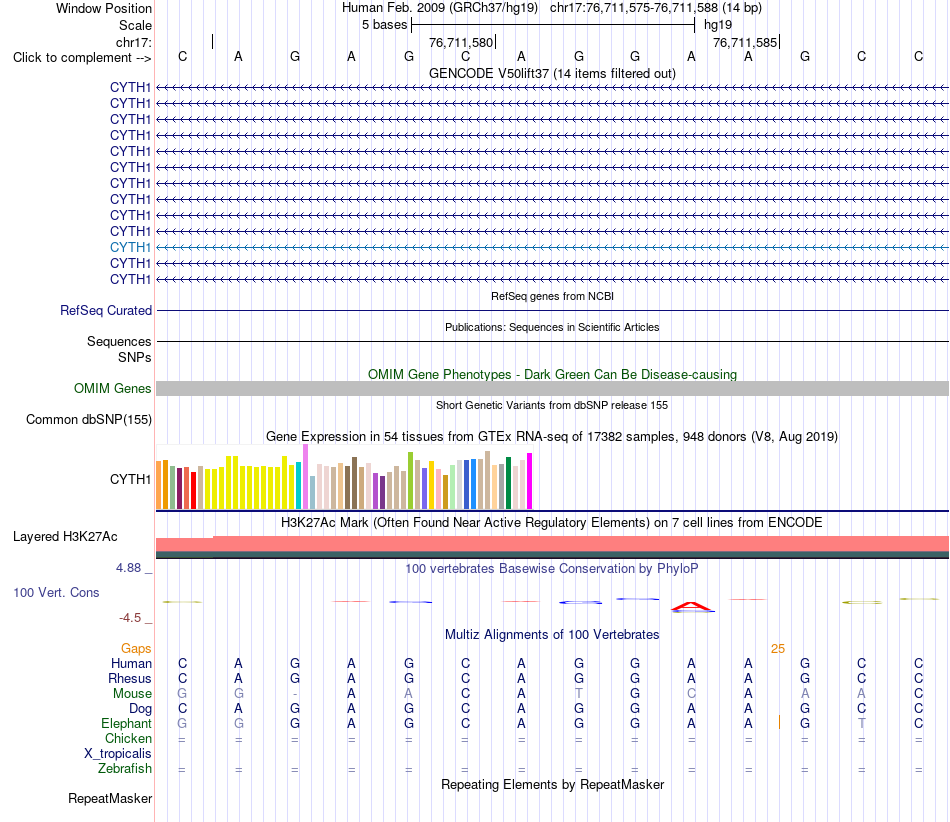Click the 4.88 PhyloP upper scale value
The image size is (950, 822).
point(128,568)
